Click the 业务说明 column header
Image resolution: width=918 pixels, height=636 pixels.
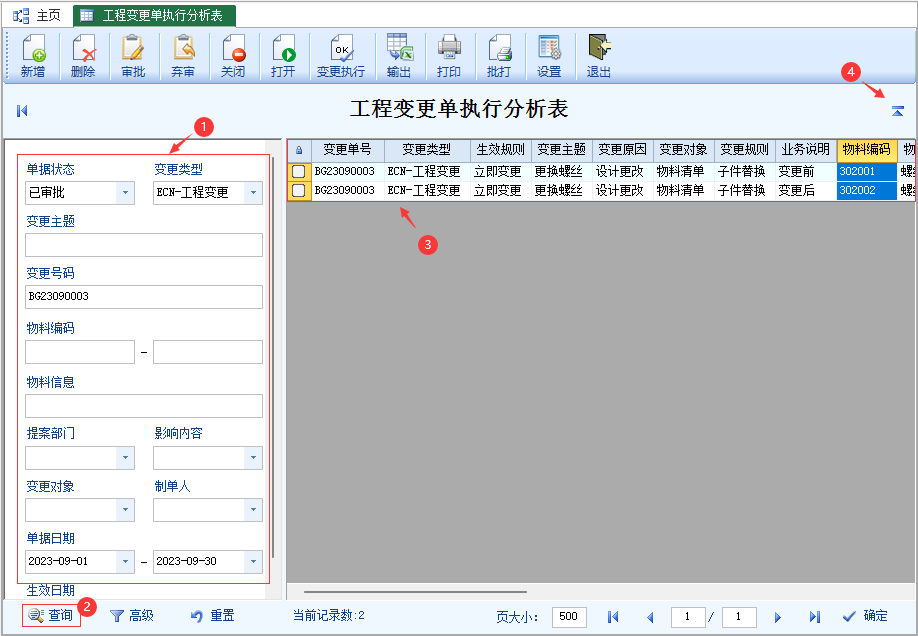[806, 151]
